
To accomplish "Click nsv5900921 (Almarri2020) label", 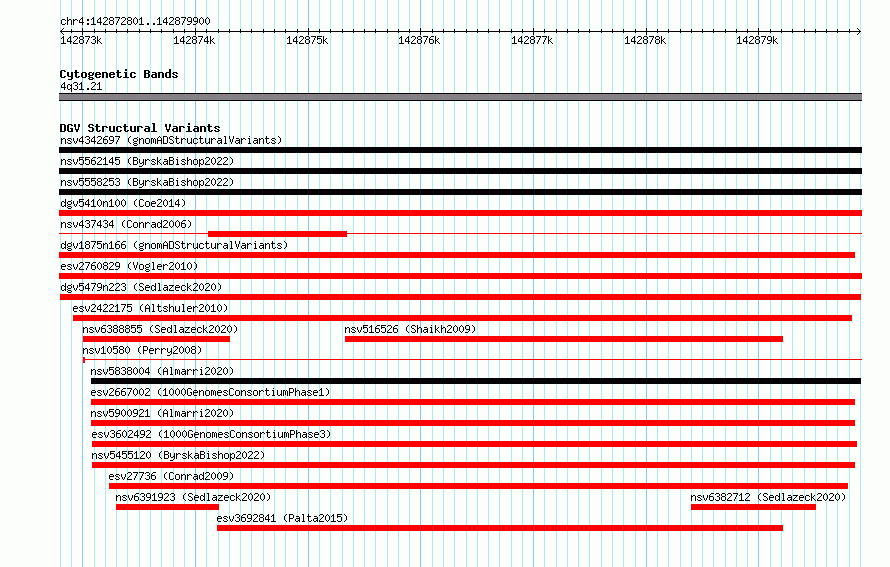I will 162,413.
